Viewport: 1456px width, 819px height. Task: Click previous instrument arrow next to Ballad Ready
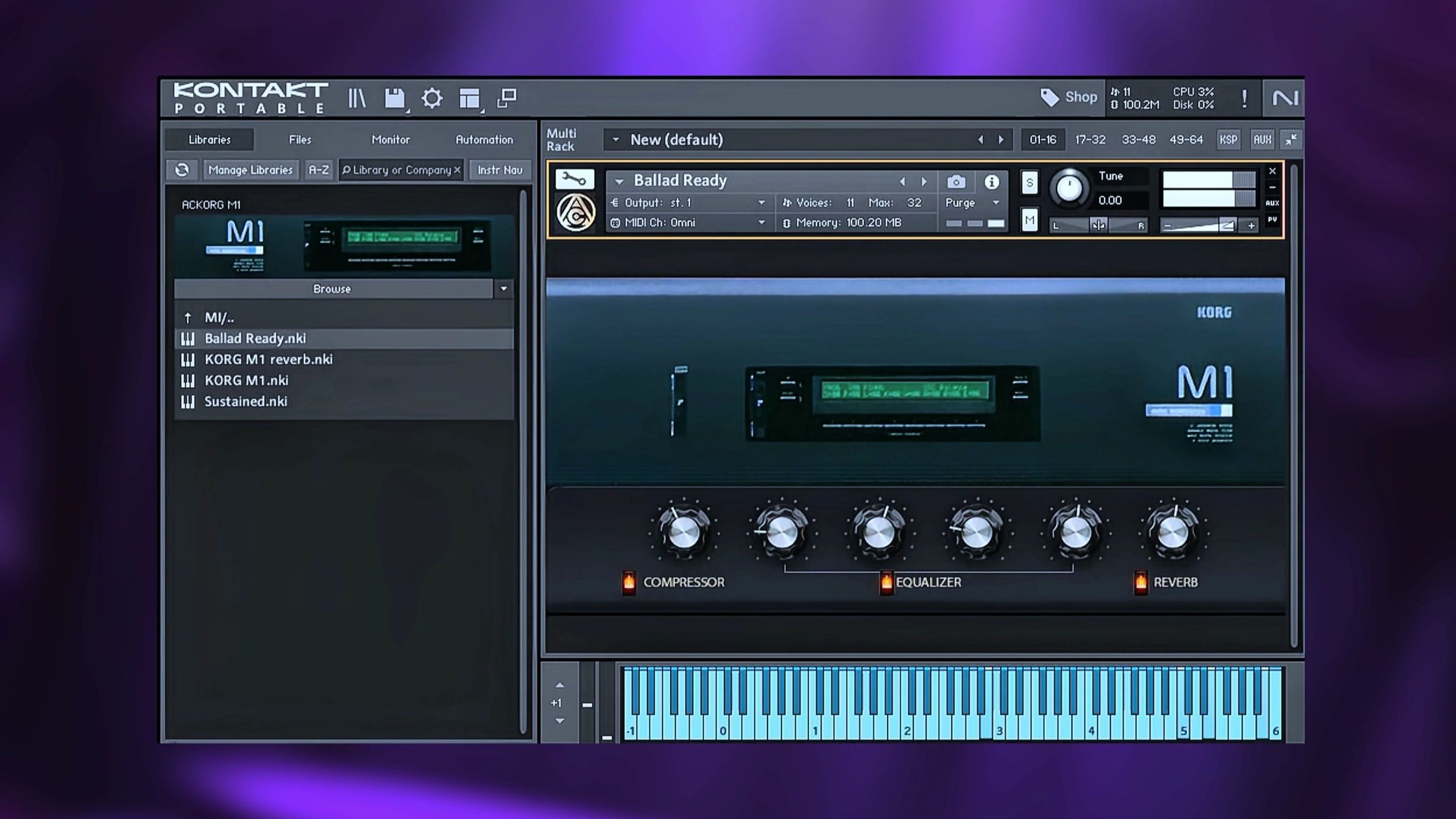[902, 181]
